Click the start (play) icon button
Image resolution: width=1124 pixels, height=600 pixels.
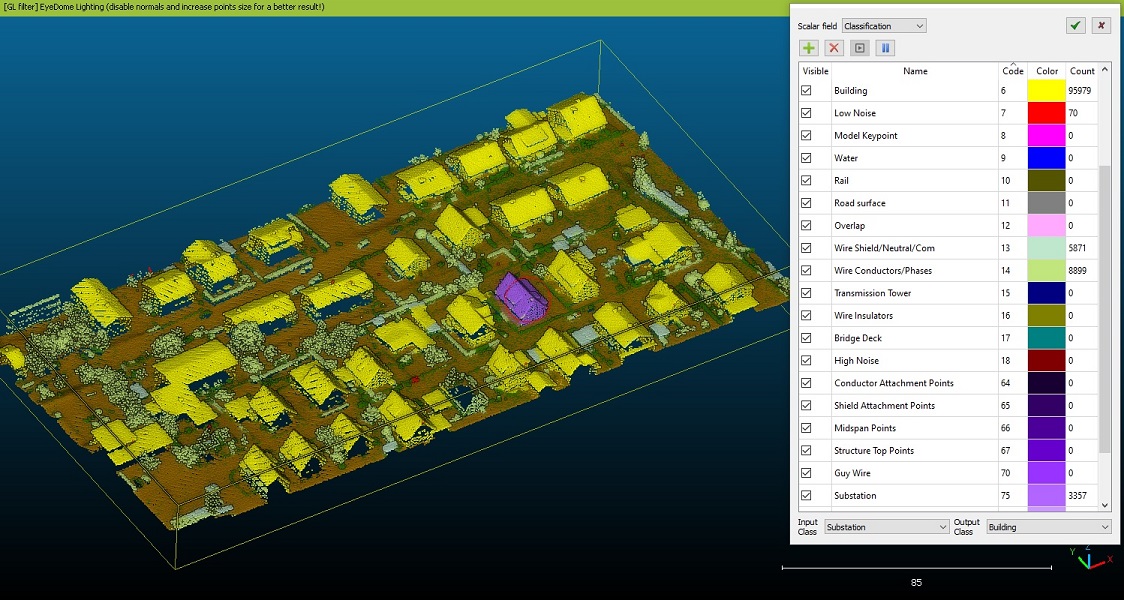tap(859, 48)
